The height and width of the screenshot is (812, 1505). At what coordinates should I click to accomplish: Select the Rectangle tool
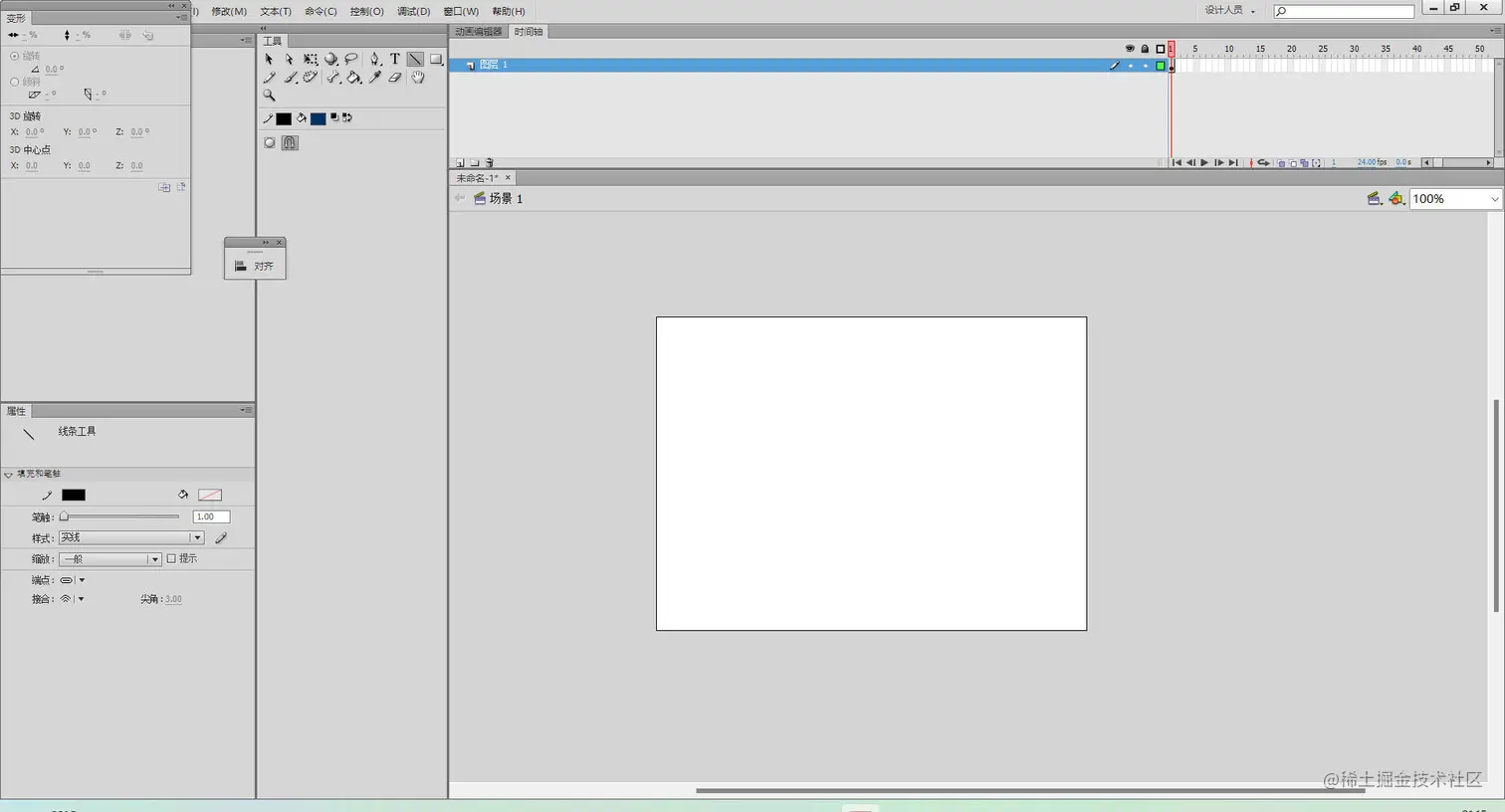[436, 60]
